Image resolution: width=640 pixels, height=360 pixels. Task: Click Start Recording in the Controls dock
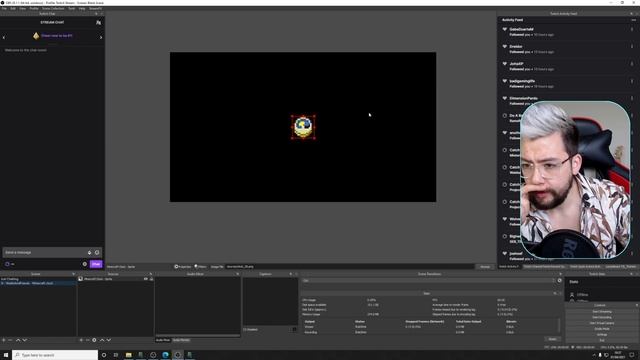[602, 317]
